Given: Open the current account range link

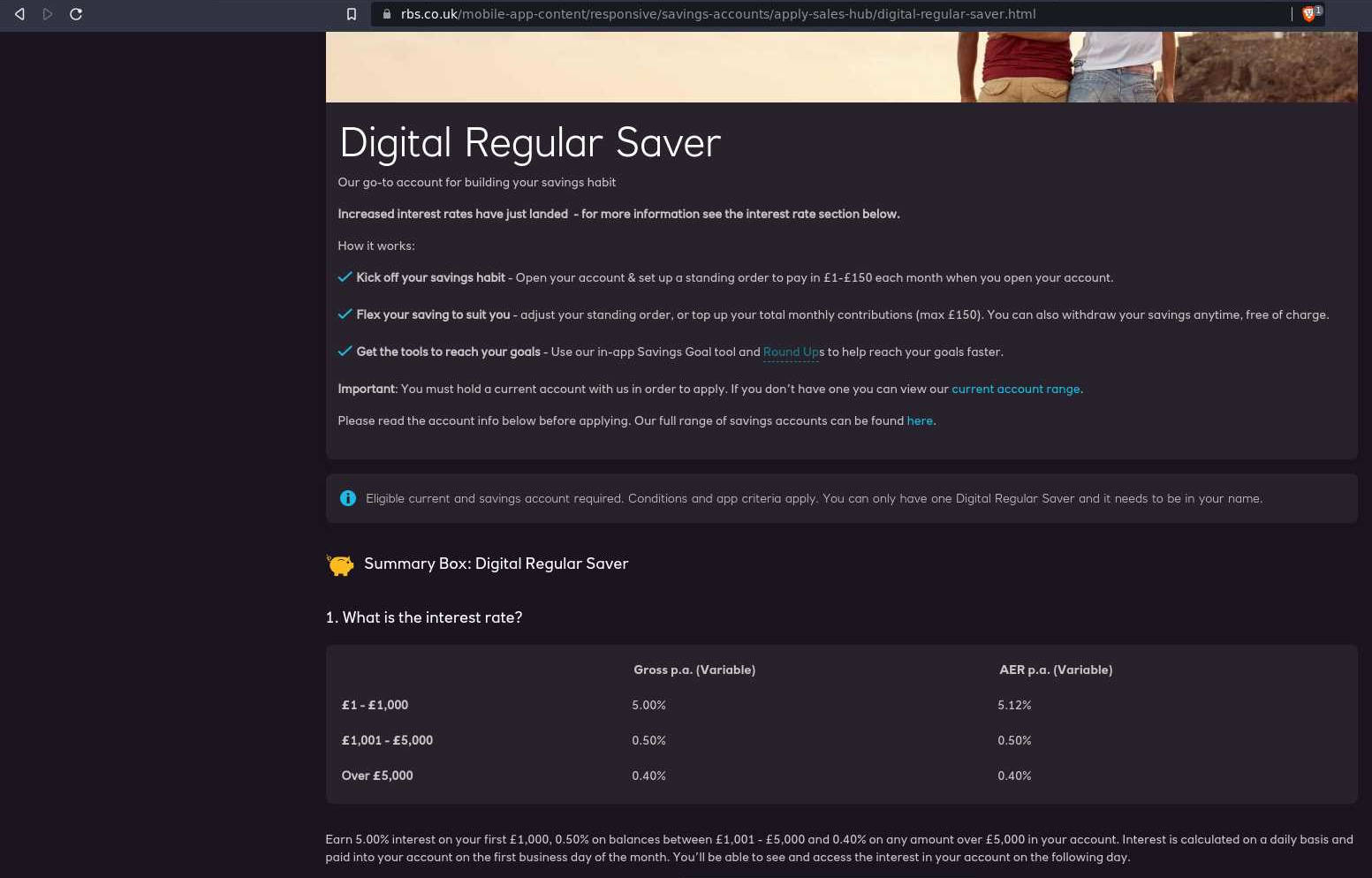Looking at the screenshot, I should [x=1016, y=389].
